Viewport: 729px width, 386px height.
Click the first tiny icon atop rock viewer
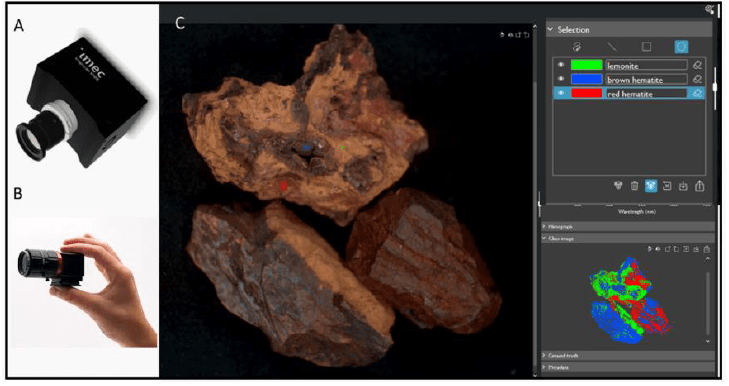point(502,35)
